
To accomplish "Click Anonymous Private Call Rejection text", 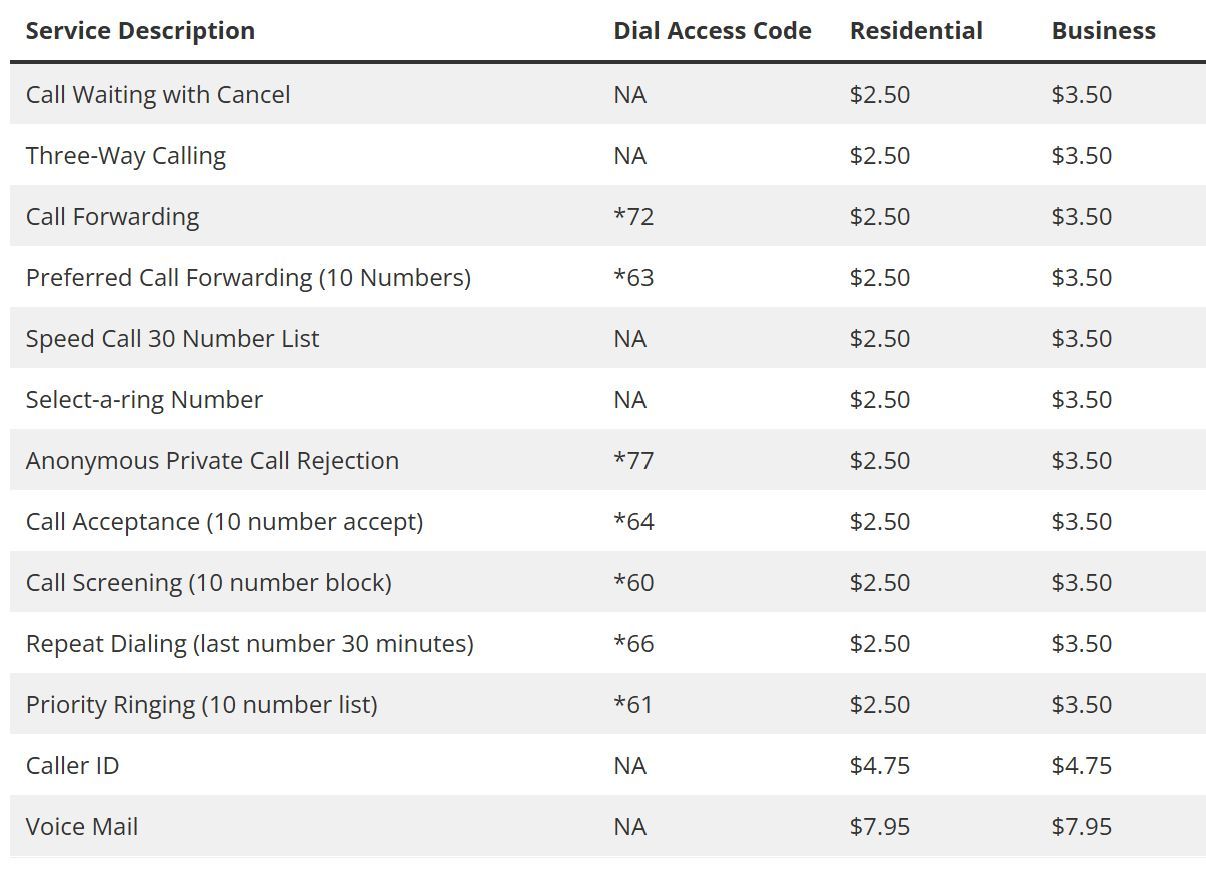I will point(212,461).
